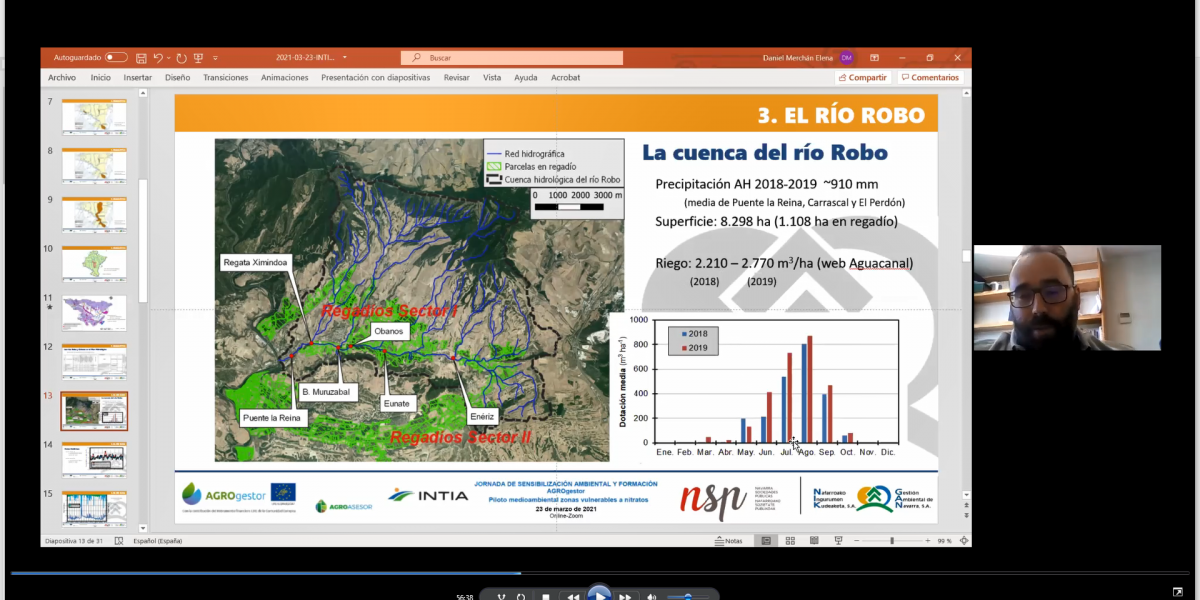1200x600 pixels.
Task: Click the 99 % zoom level
Action: [x=944, y=541]
